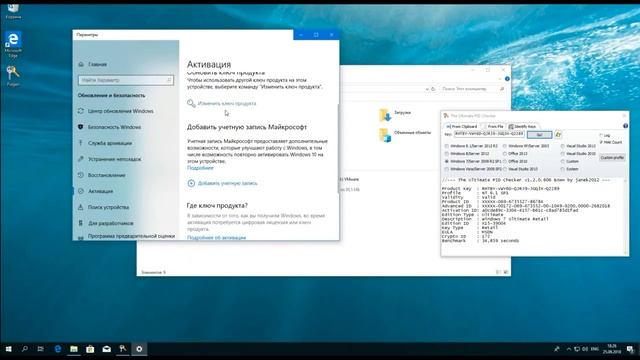Show hidden system tray icons
This screenshot has width=640, height=360.
pos(569,349)
